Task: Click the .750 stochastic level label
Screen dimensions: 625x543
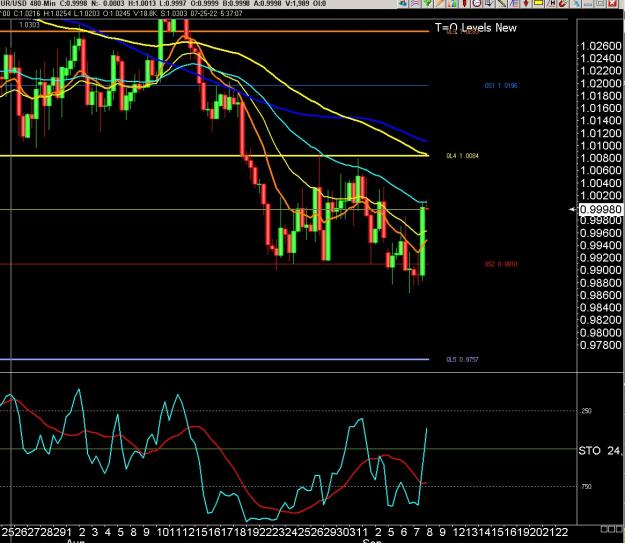Action: pos(586,486)
